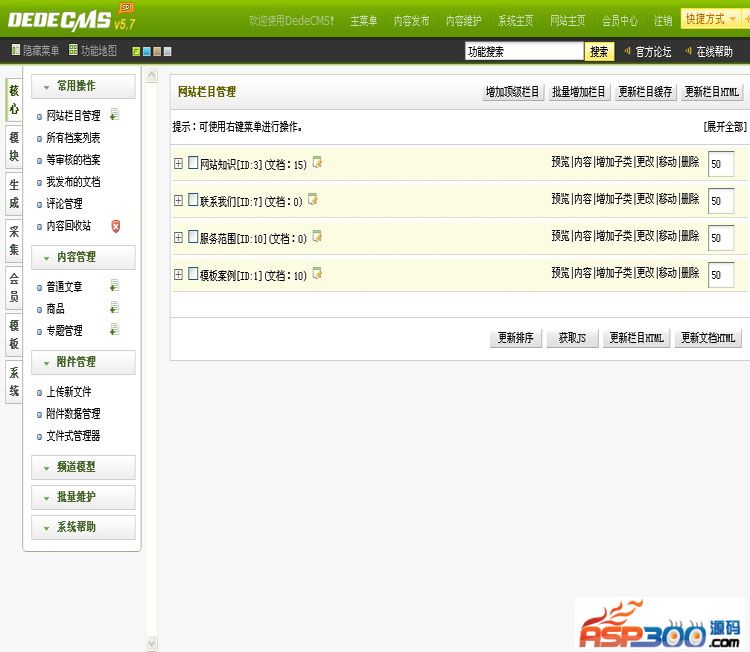Expand the 联系我们 tree node
This screenshot has height=652, width=750.
(x=178, y=200)
